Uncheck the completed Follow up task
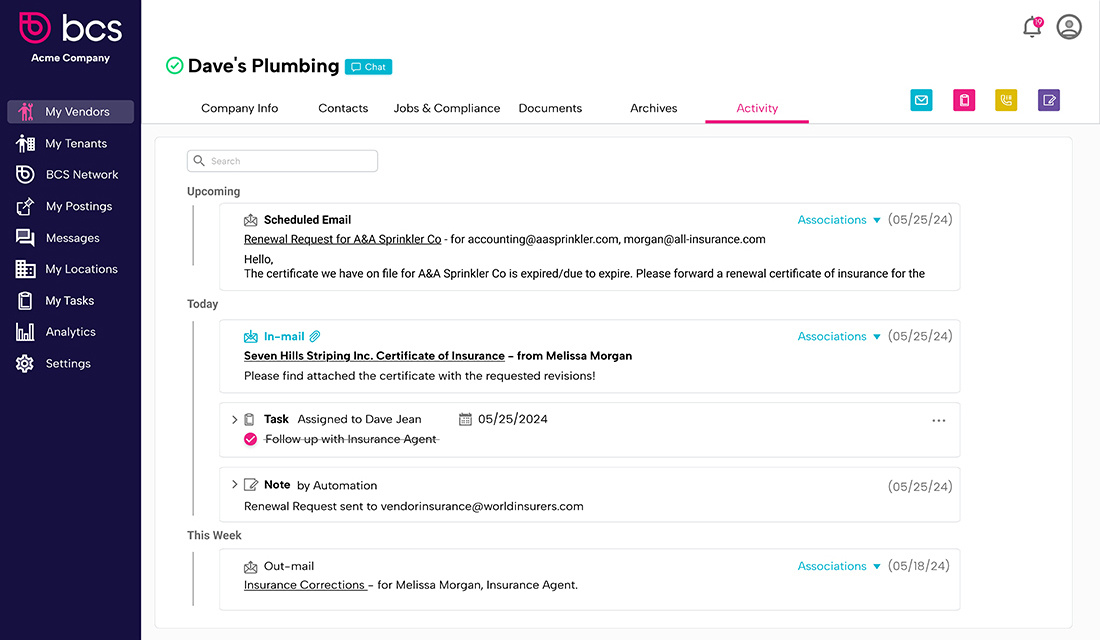The width and height of the screenshot is (1100, 640). tap(250, 439)
